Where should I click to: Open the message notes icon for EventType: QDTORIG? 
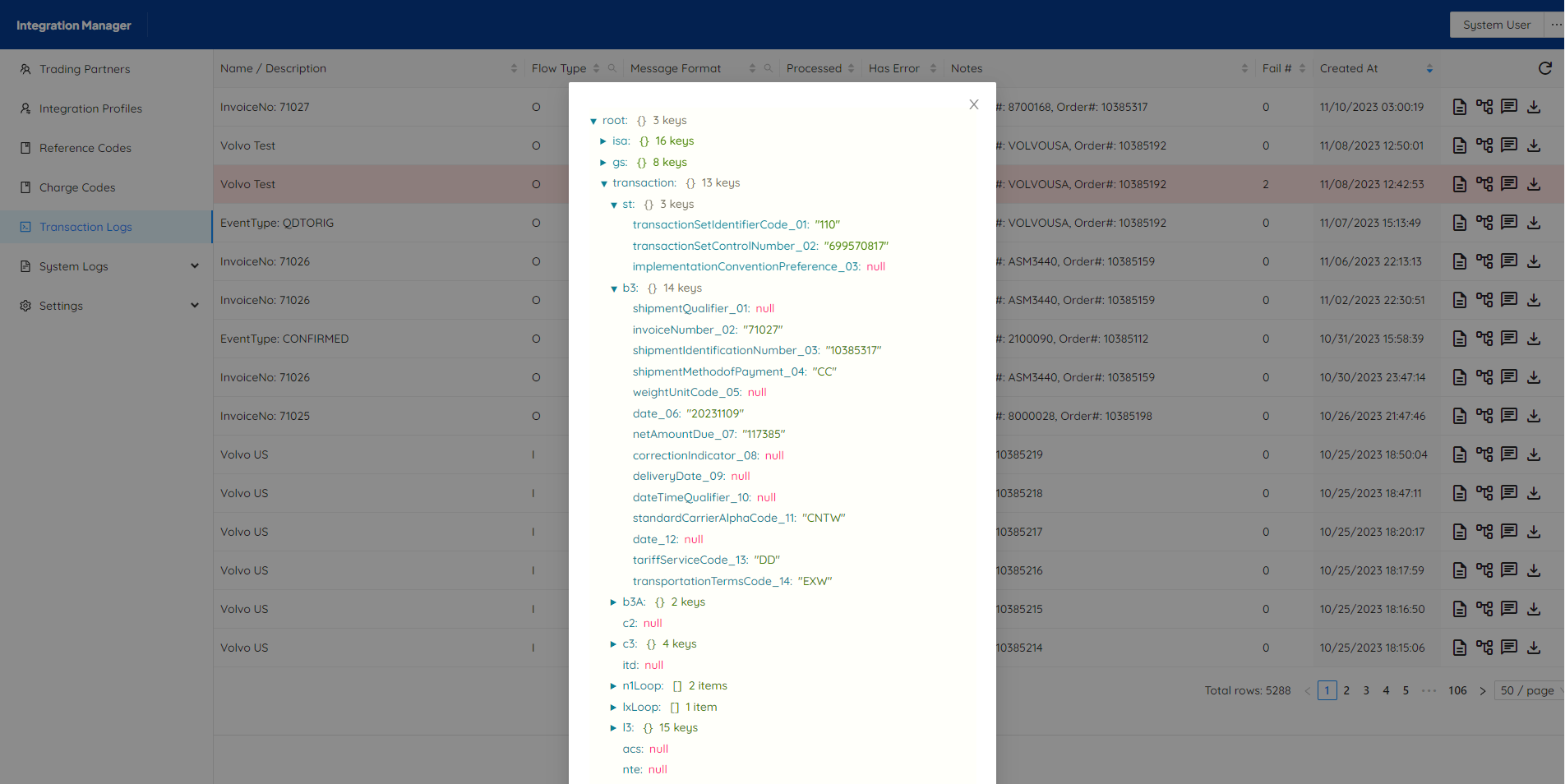[x=1509, y=223]
